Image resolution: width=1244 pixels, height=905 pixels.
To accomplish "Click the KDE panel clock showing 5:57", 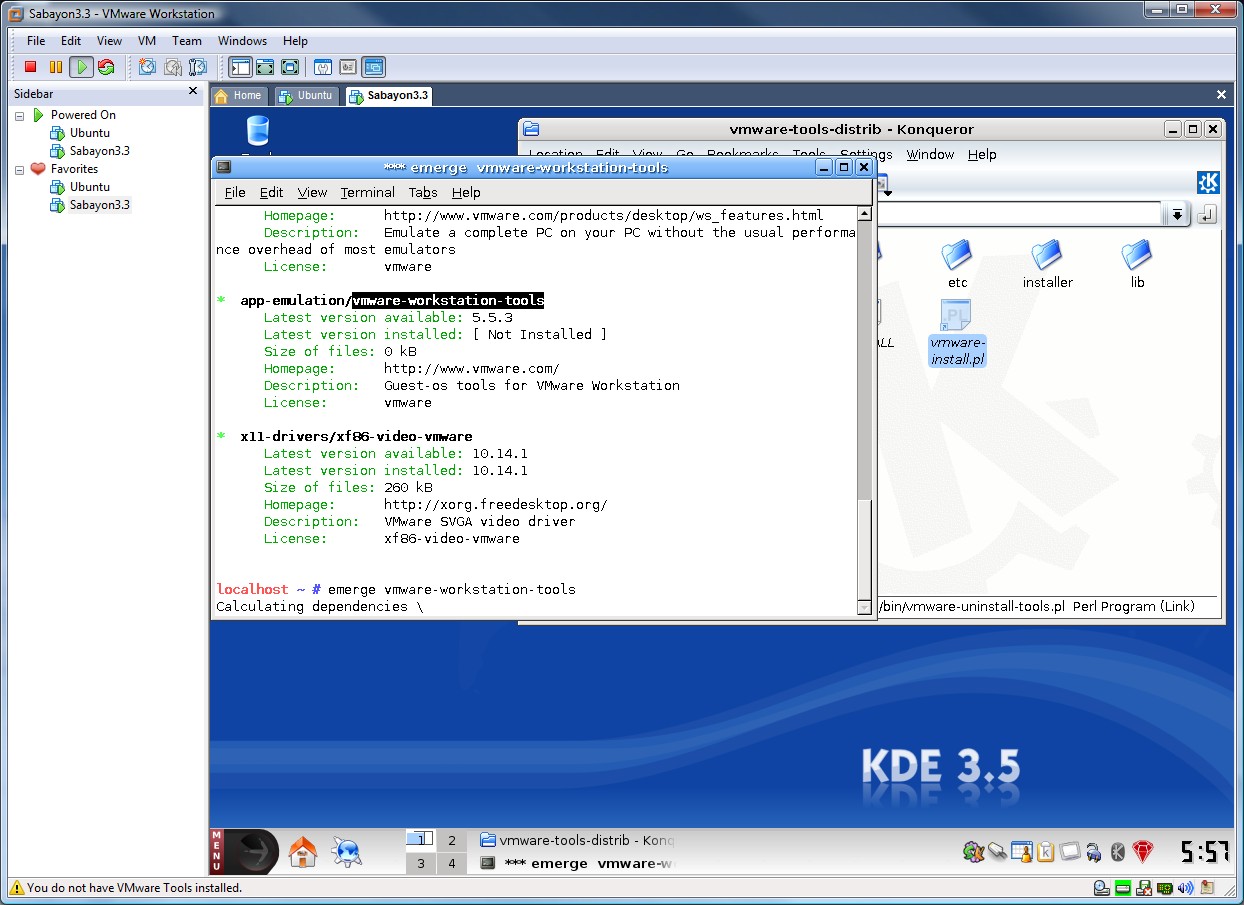I will click(x=1203, y=852).
